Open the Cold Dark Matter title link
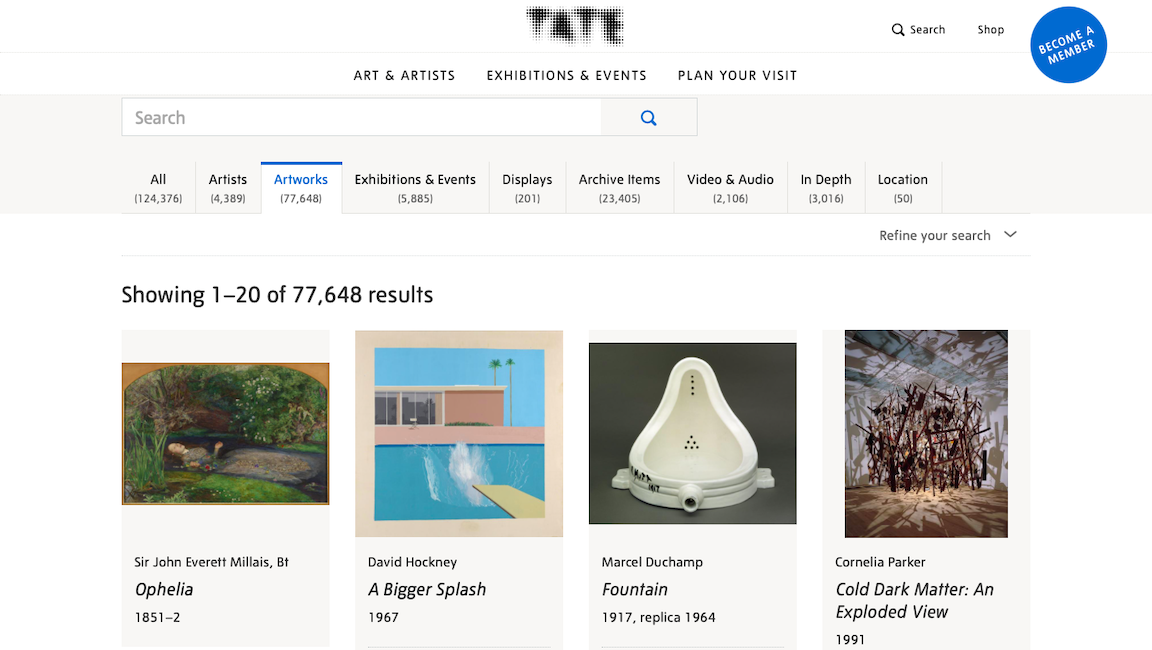This screenshot has width=1152, height=650. [x=914, y=600]
